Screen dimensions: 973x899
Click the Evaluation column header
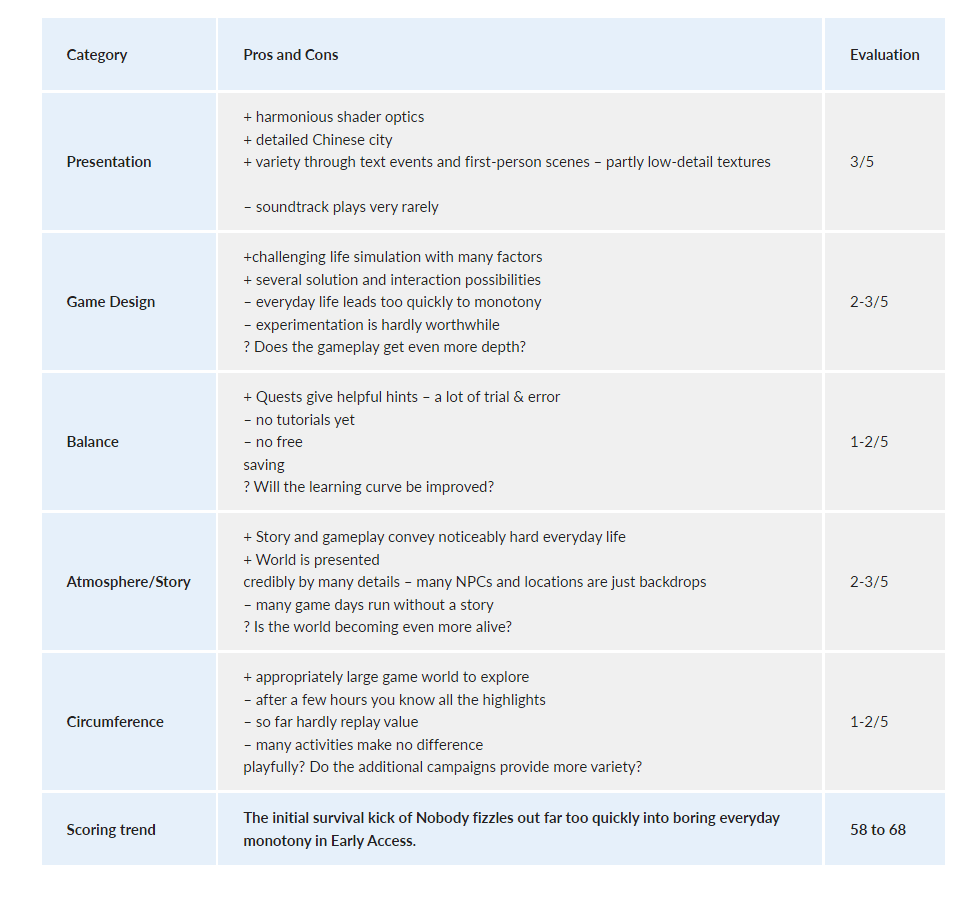[884, 55]
